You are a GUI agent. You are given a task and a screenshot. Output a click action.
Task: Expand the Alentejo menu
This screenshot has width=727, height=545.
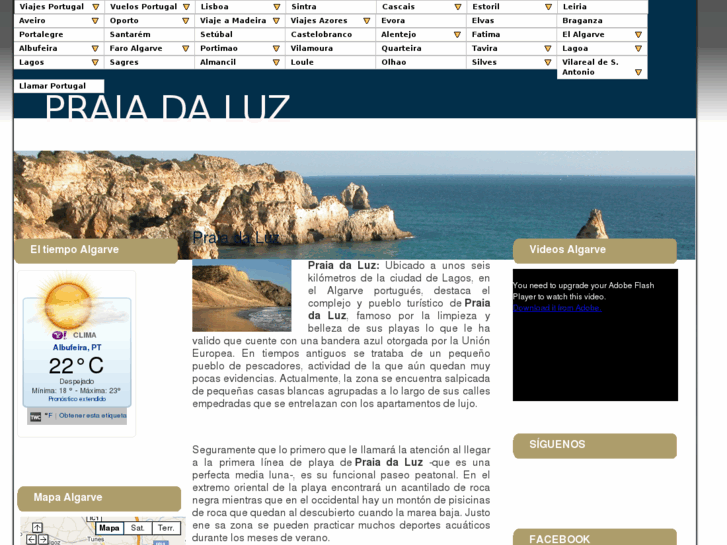tap(457, 35)
